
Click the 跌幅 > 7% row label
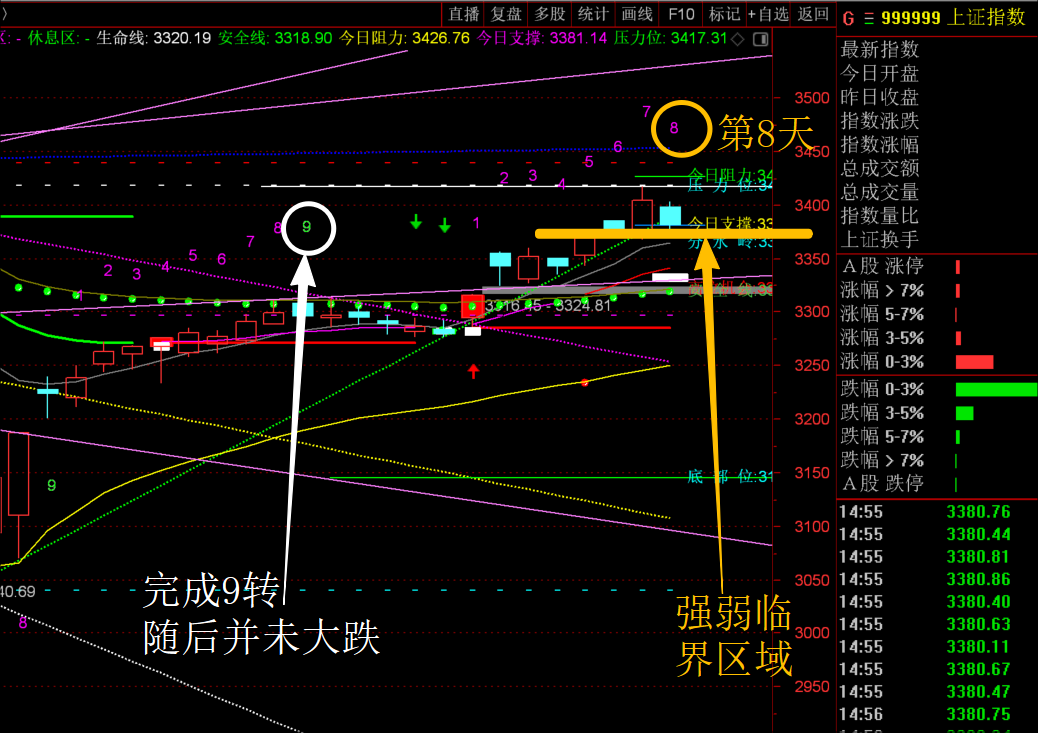pyautogui.click(x=882, y=460)
